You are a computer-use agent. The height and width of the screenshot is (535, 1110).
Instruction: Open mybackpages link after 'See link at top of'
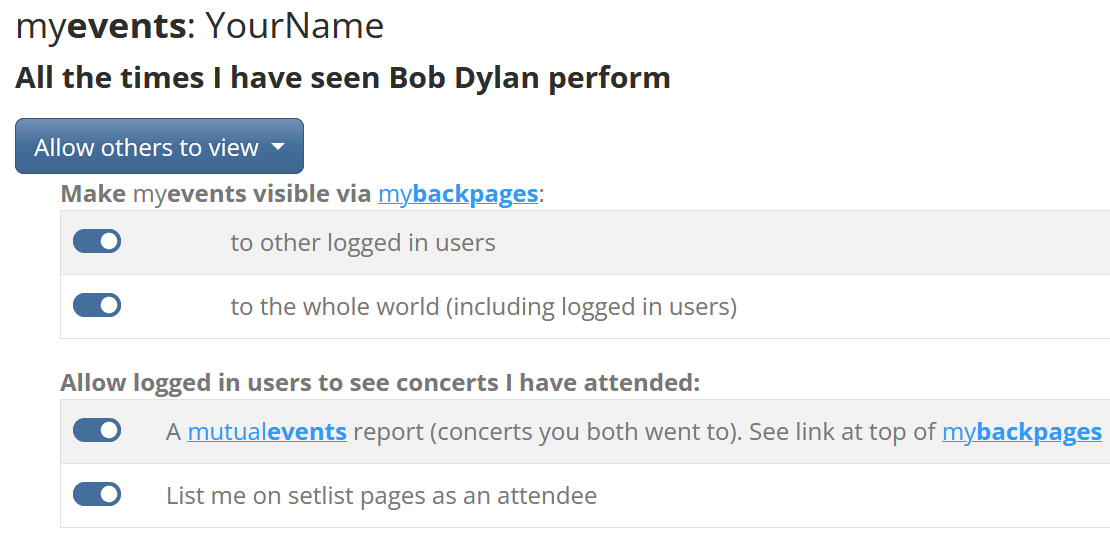[1021, 432]
